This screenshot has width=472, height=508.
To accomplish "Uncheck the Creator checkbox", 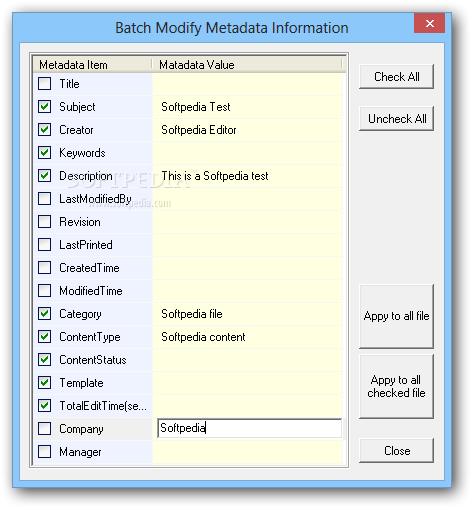I will click(x=44, y=130).
